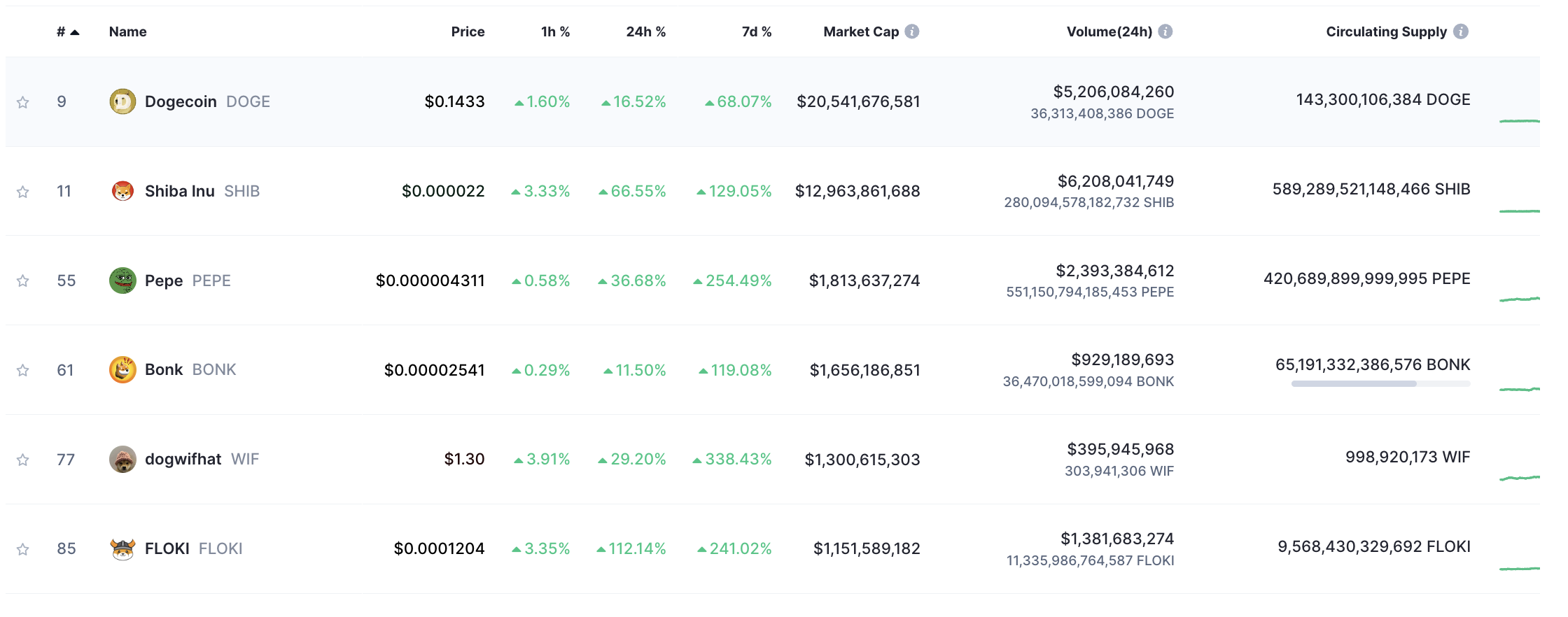Sort the table by 24h % column
1568x617 pixels.
click(645, 31)
